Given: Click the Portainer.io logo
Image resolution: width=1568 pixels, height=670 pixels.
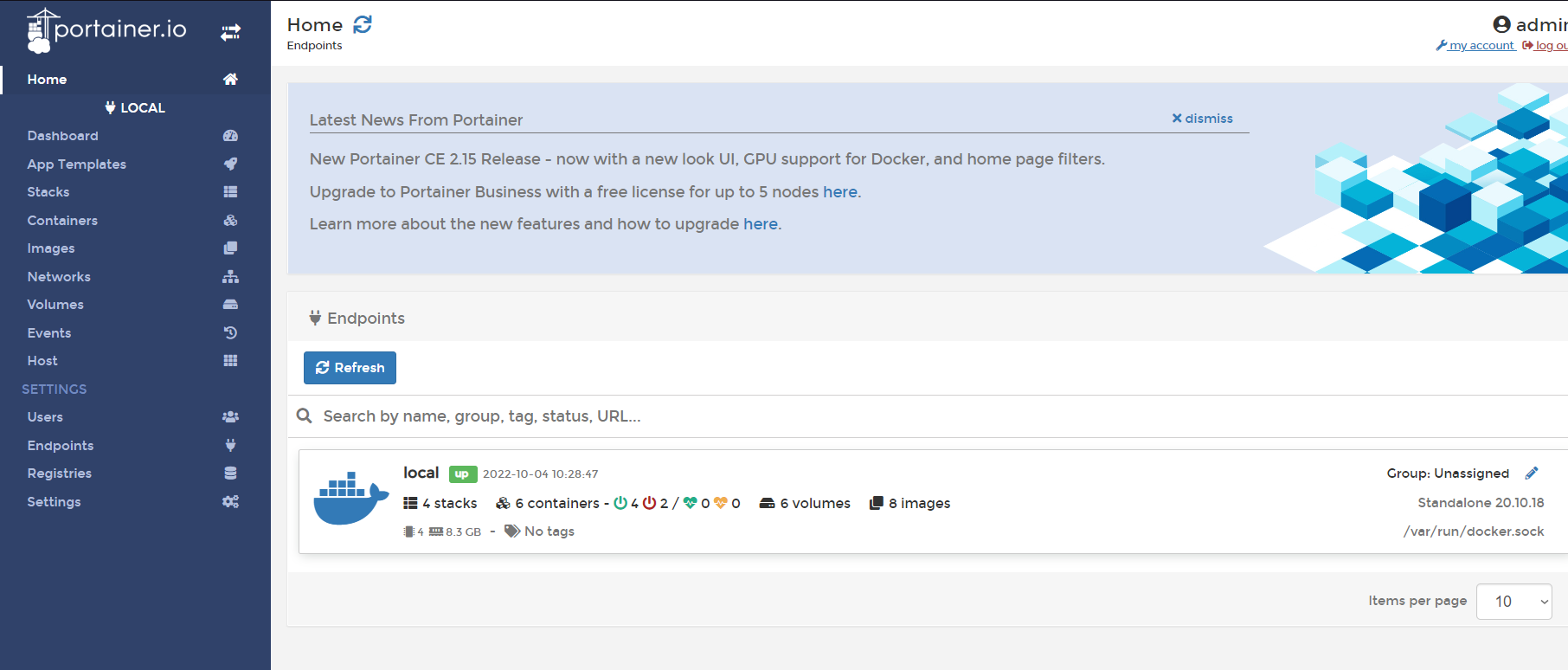Looking at the screenshot, I should click(x=106, y=30).
